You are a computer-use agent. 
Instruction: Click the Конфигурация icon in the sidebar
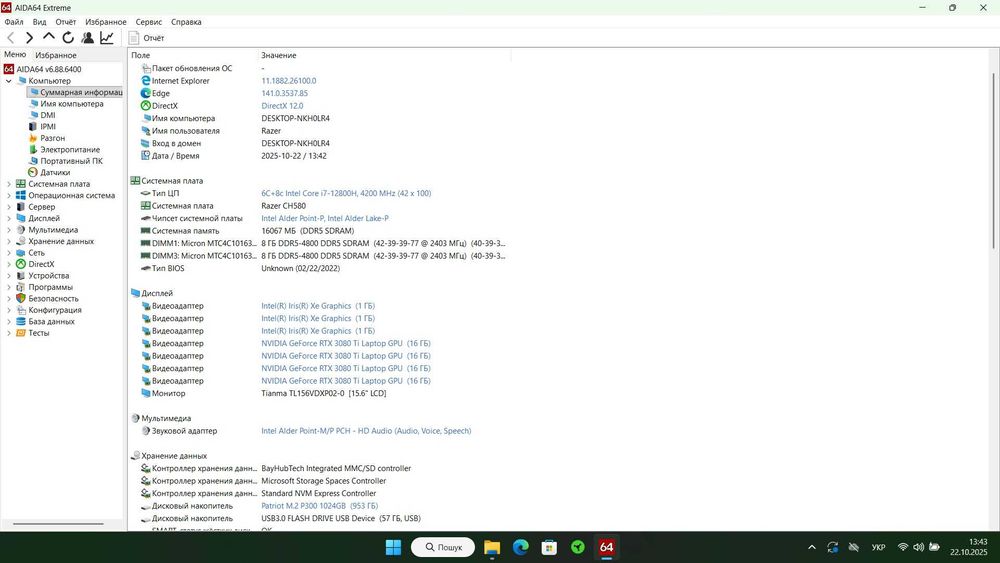(21, 311)
